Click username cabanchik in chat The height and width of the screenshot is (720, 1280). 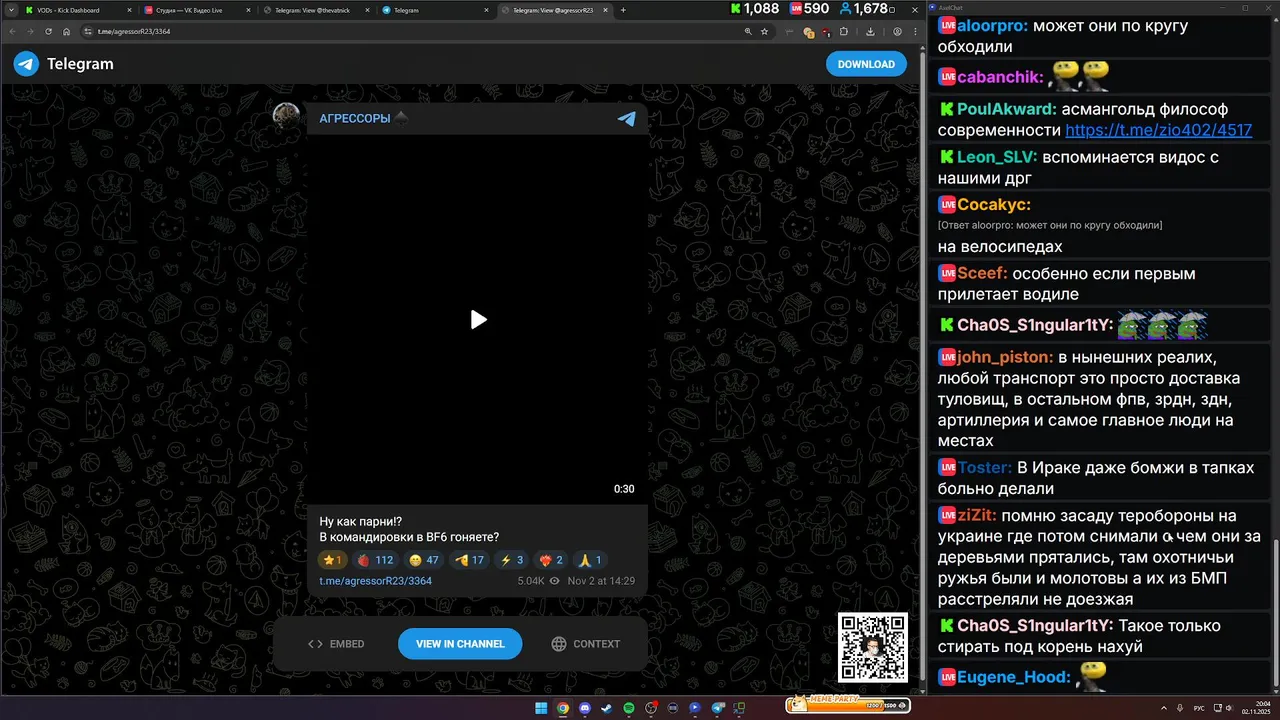(x=1000, y=76)
